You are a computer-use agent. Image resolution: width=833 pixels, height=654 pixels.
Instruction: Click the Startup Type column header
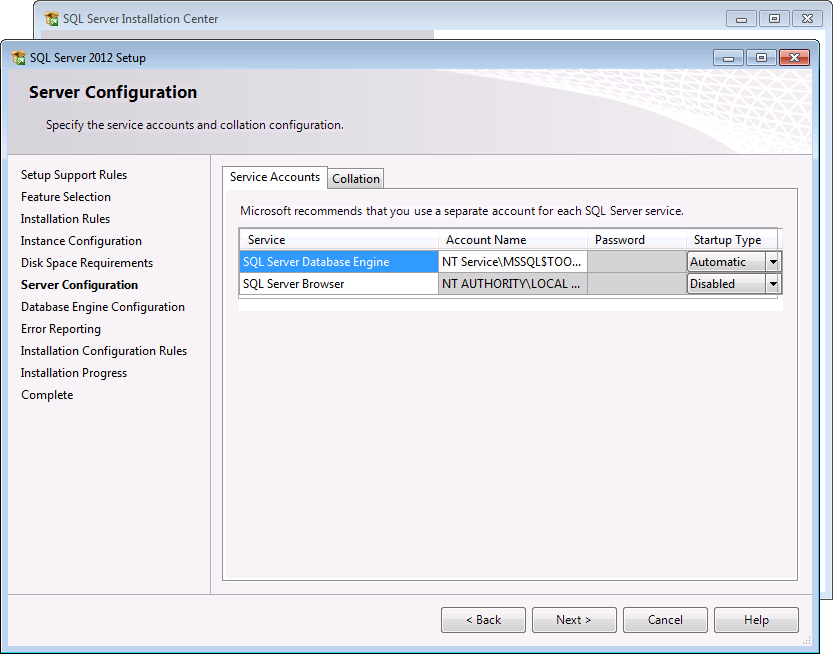point(732,240)
